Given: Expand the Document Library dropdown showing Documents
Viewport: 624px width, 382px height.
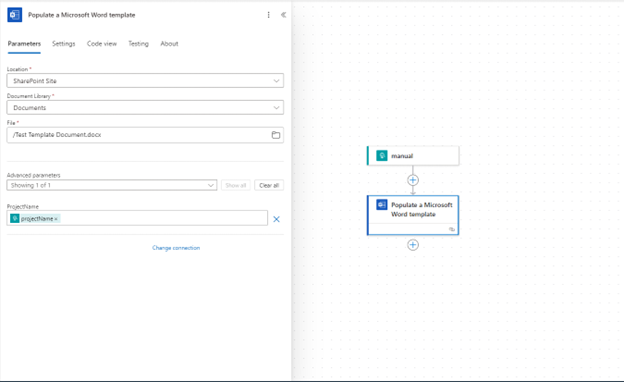Looking at the screenshot, I should click(x=145, y=107).
